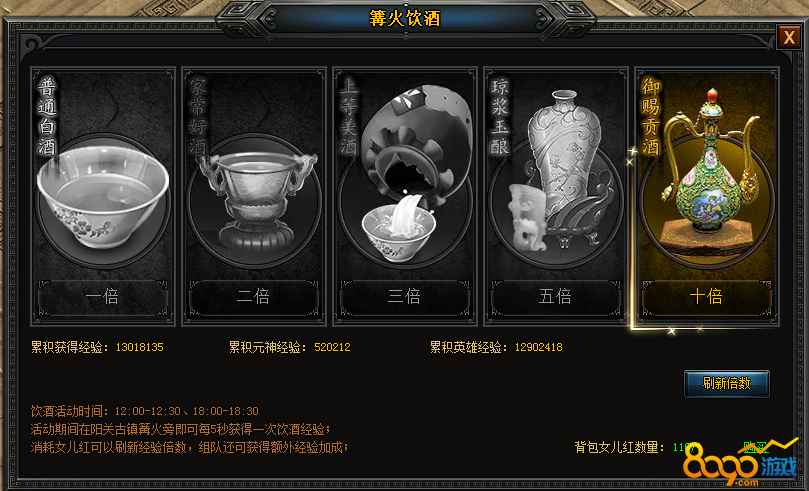Click the 二倍 multiplier label
This screenshot has height=491, width=809.
coord(253,297)
